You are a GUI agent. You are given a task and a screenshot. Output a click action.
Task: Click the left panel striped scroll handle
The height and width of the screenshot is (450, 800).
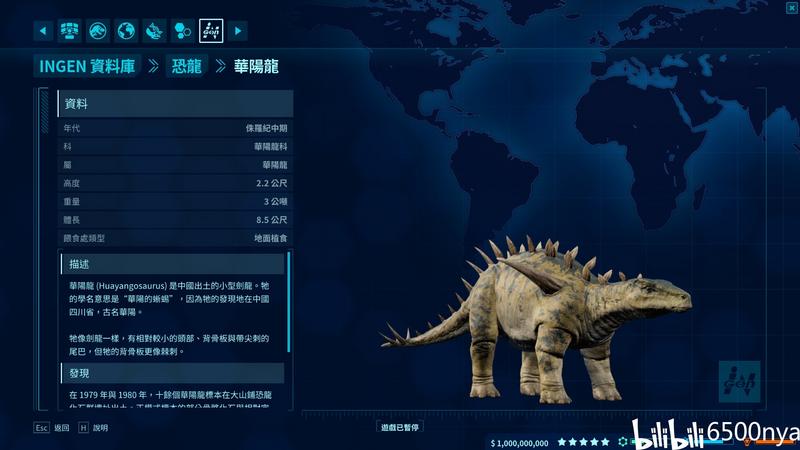44,111
